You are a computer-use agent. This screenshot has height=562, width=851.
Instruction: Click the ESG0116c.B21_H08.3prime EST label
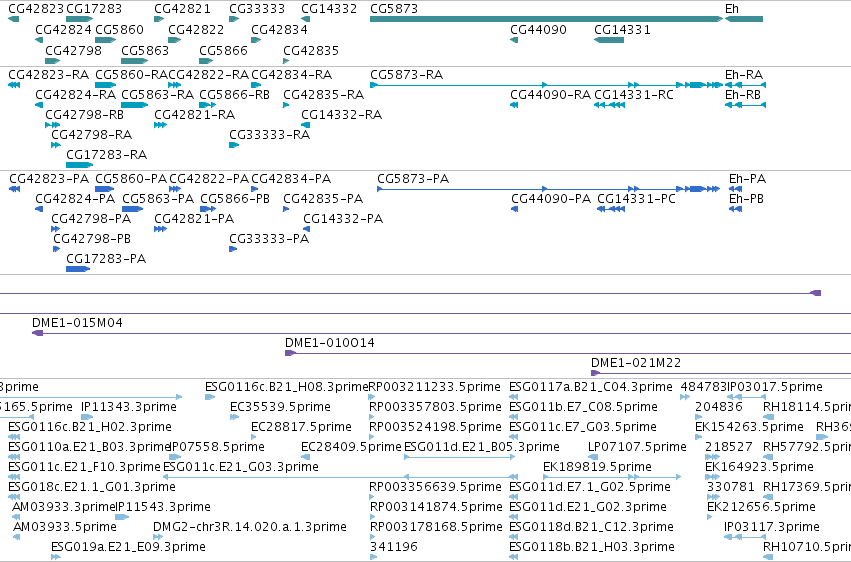(287, 387)
